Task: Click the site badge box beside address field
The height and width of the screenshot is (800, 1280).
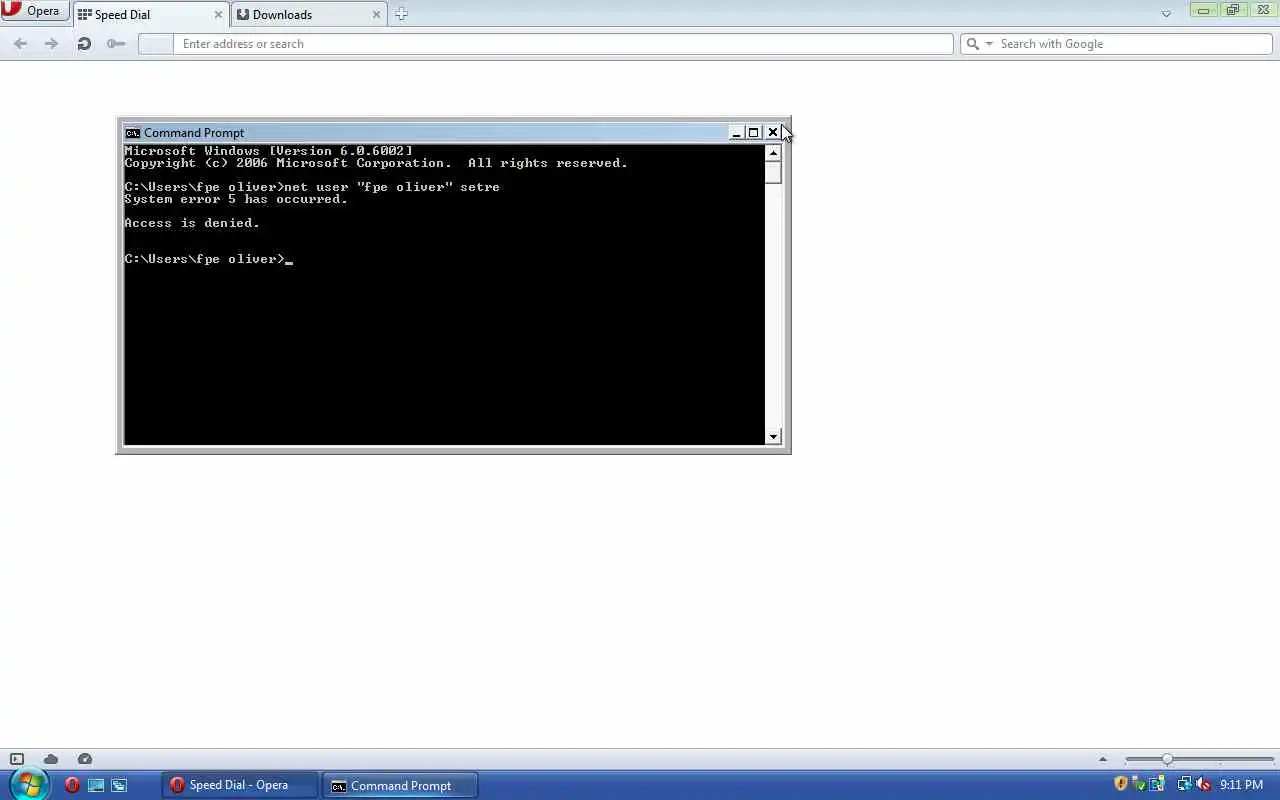Action: click(x=155, y=44)
